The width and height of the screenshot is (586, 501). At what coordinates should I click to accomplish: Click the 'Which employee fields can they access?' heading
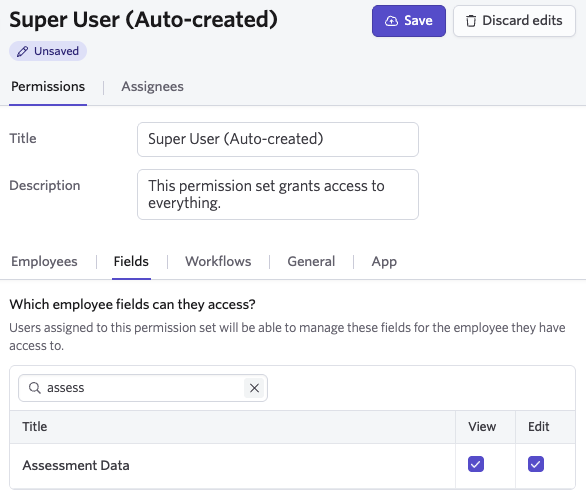132,304
